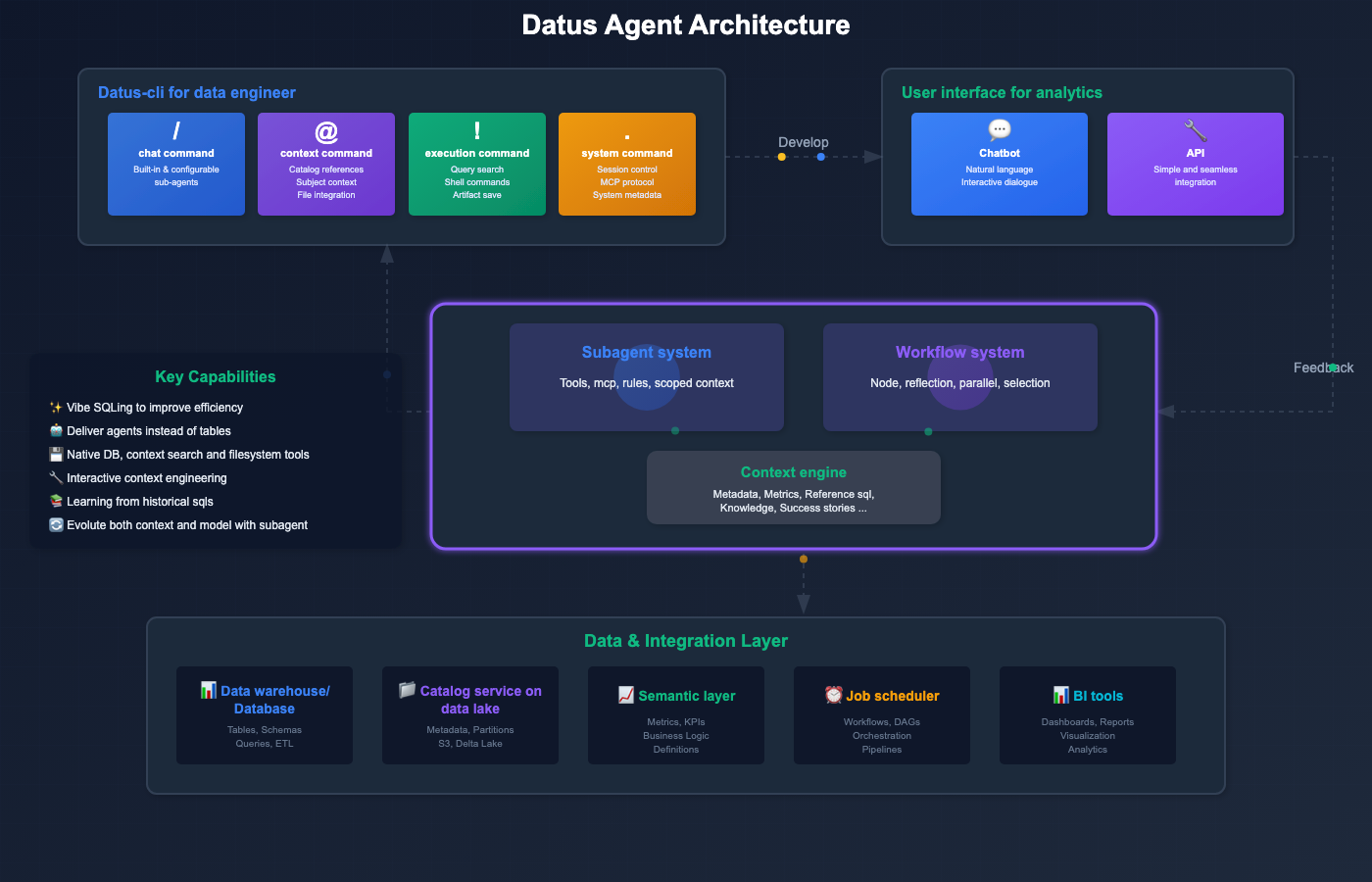
Task: Click the alarm clock icon beside Job scheduler
Action: pyautogui.click(x=833, y=695)
